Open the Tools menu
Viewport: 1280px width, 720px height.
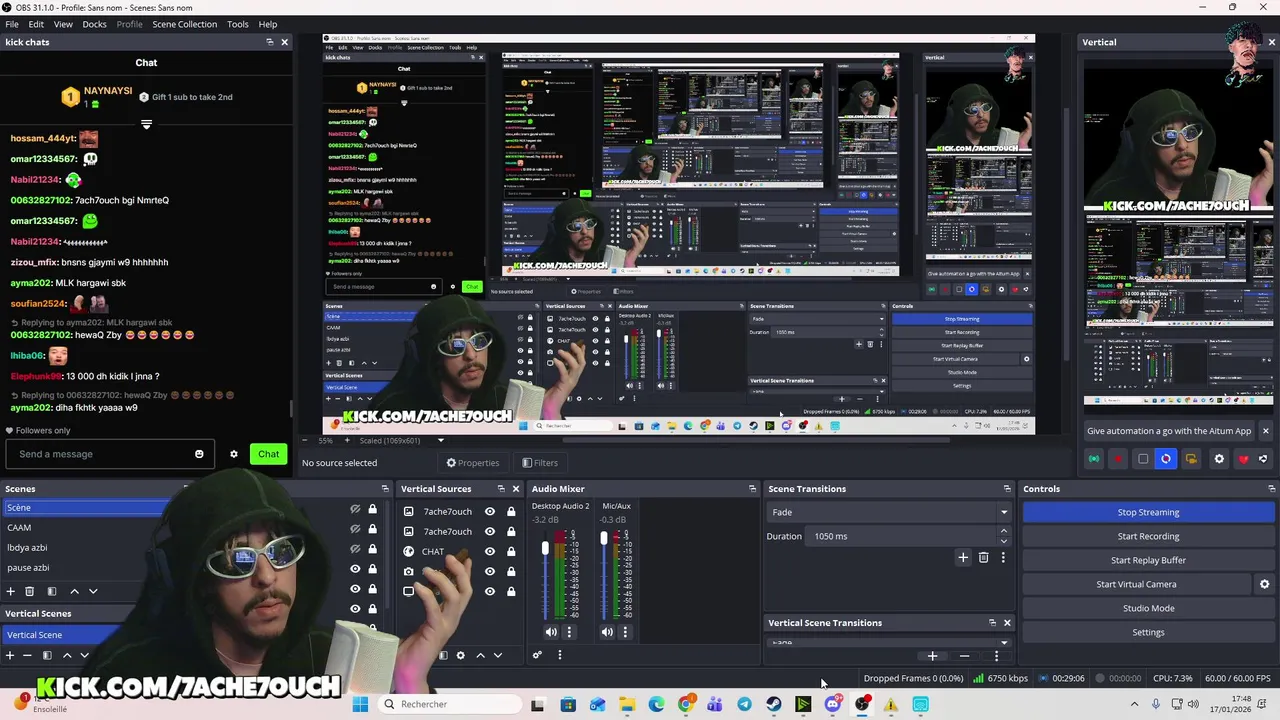click(238, 24)
